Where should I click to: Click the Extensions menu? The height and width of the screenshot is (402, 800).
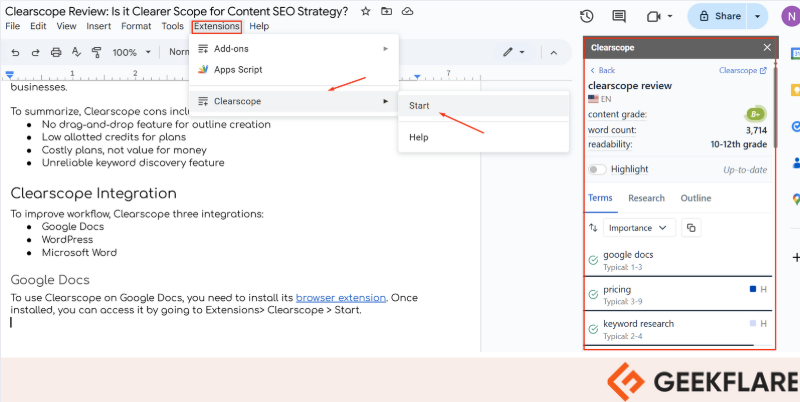(217, 26)
